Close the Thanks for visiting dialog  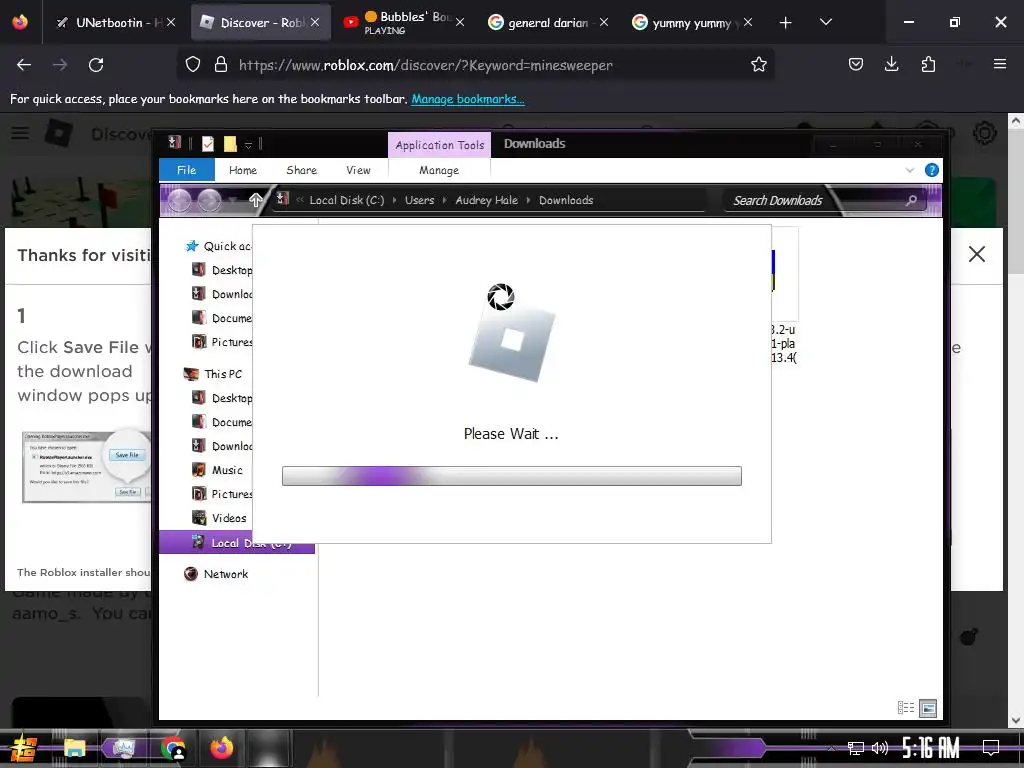click(x=976, y=254)
